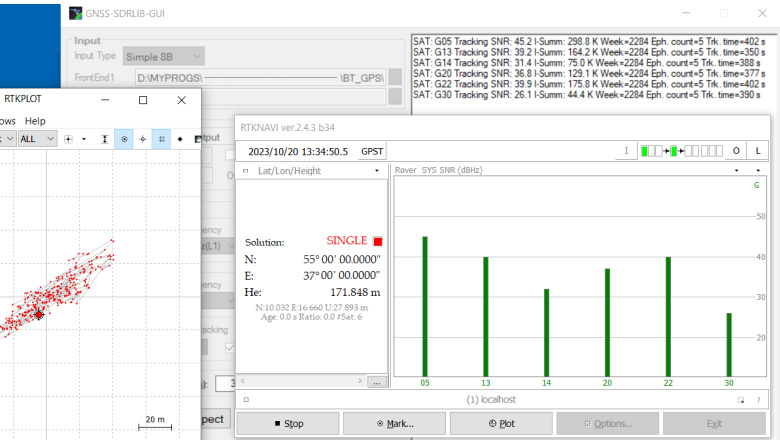Click the GNSS-SDRLIB-GUI title bar app icon

pos(76,13)
